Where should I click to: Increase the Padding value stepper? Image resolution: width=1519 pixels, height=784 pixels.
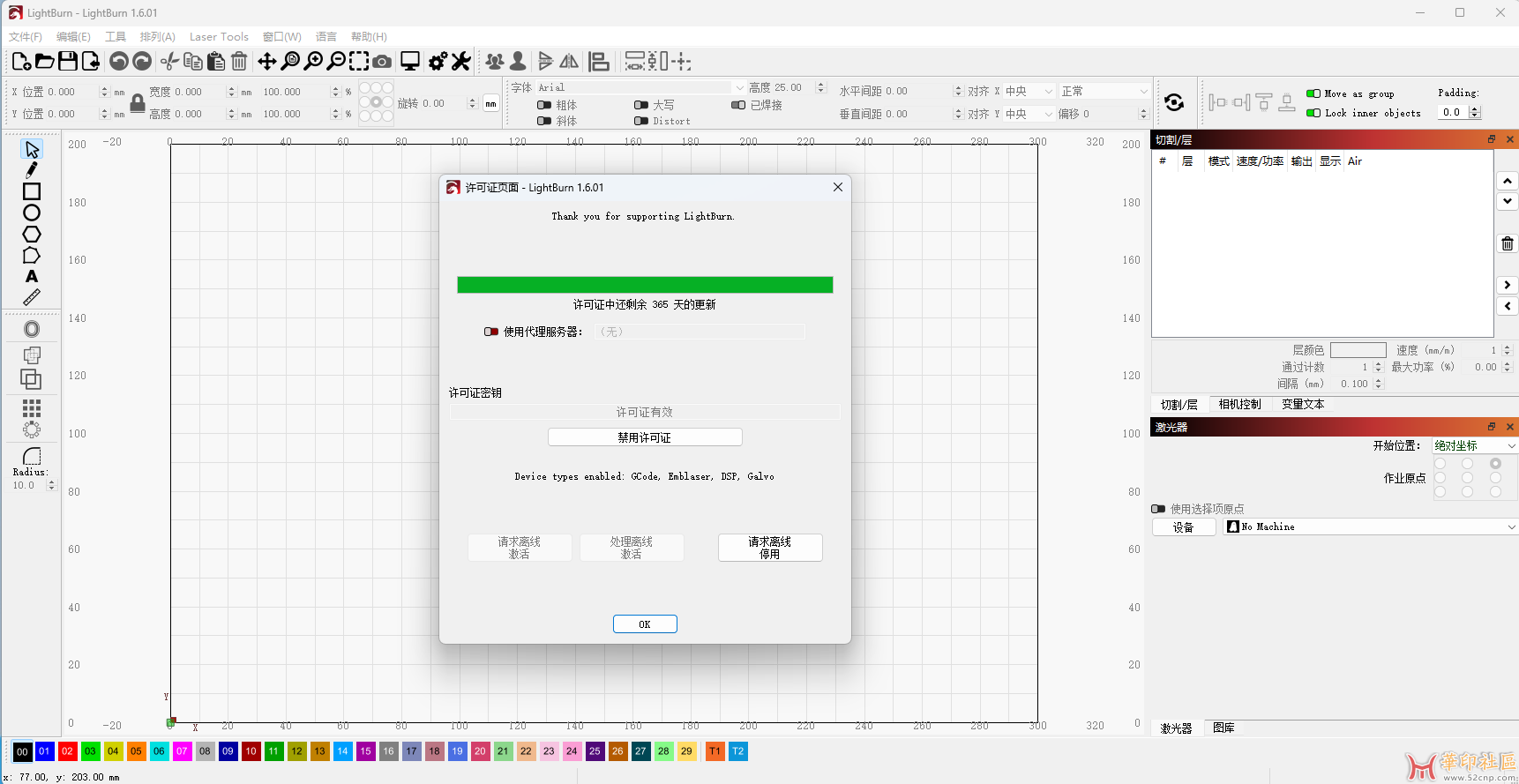[x=1475, y=108]
